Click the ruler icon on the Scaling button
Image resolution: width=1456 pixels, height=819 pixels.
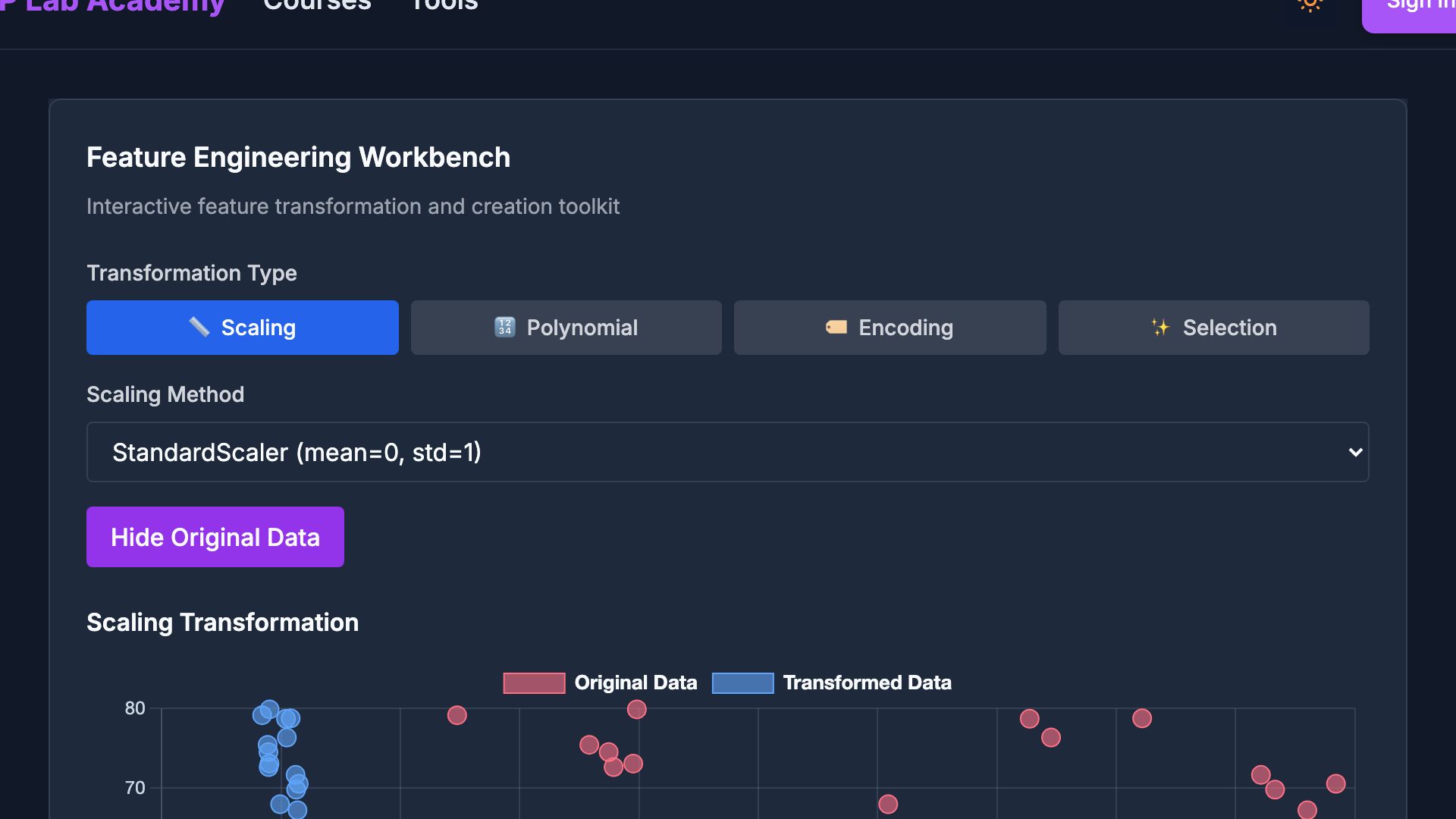(199, 327)
